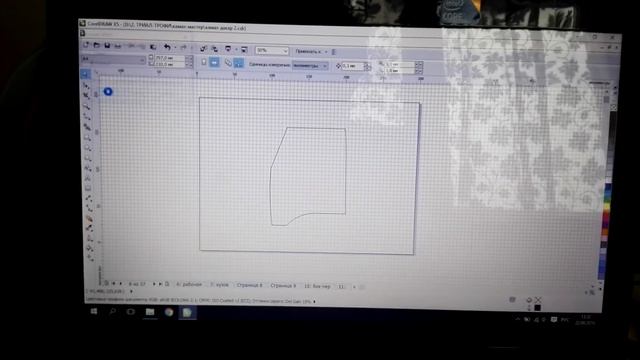
Task: Apply layout to all pages
Action: (x=228, y=63)
